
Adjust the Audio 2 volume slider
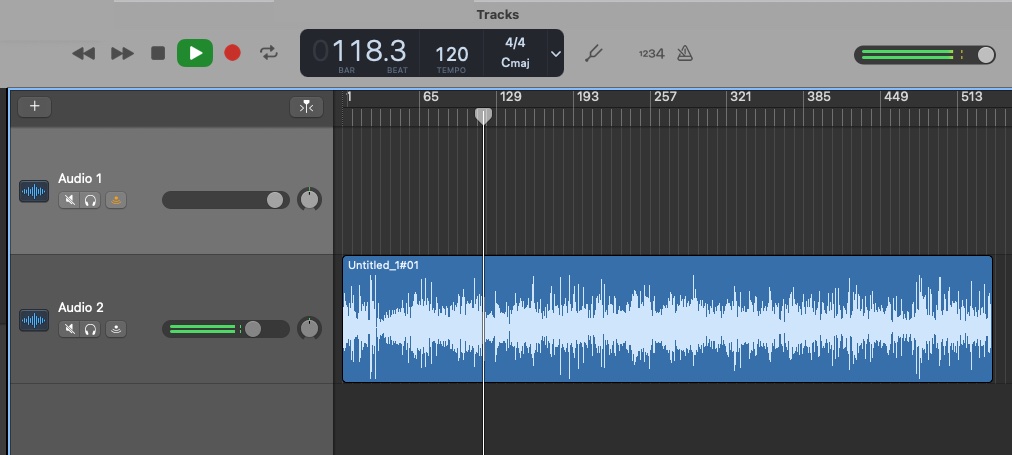click(225, 329)
